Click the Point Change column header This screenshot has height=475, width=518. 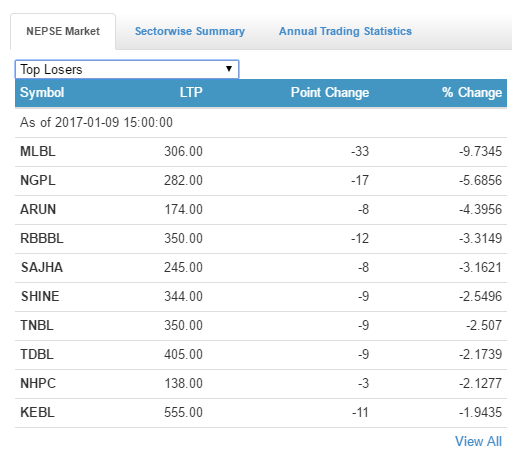click(330, 92)
